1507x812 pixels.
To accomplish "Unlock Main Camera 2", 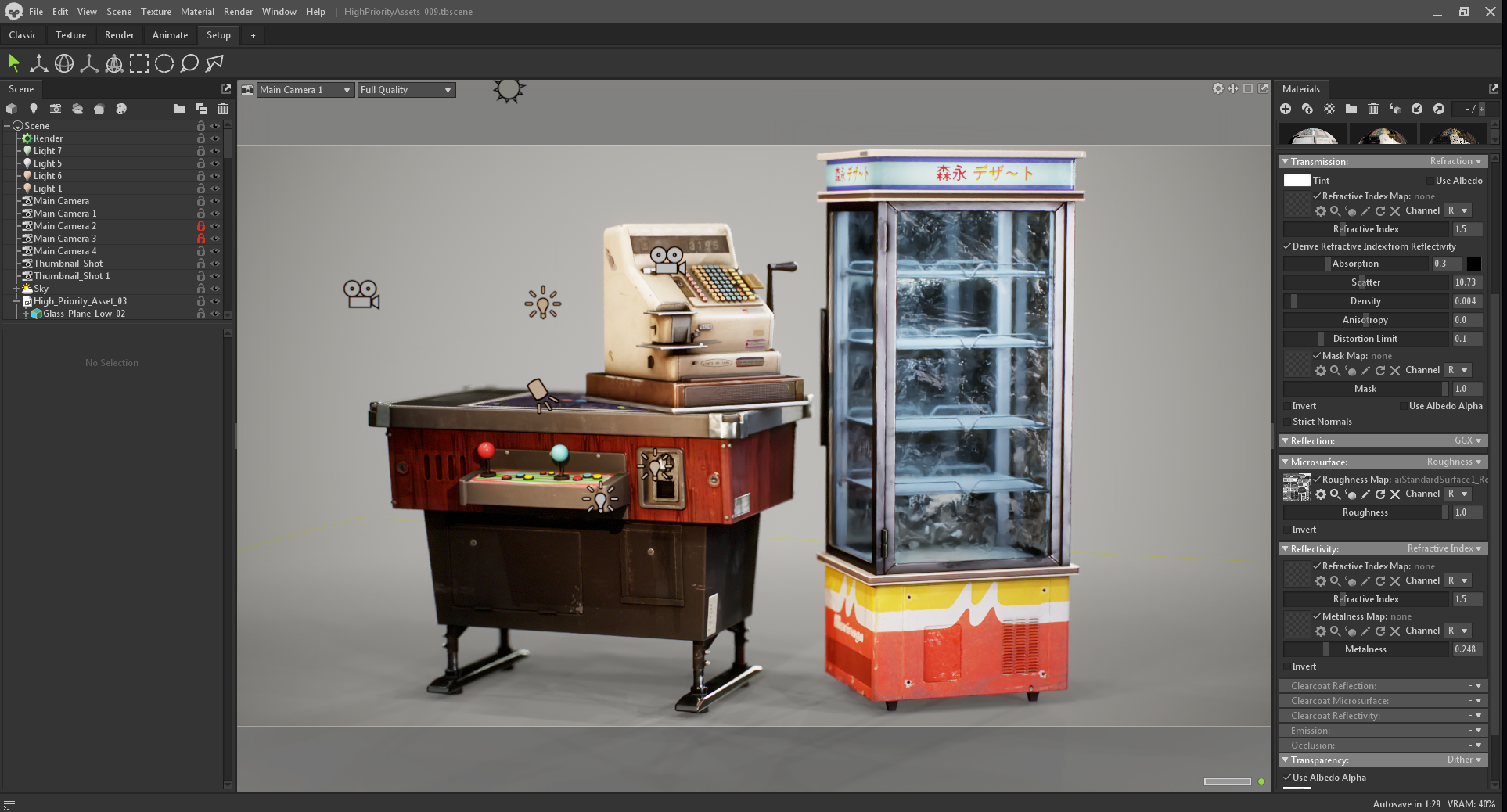I will coord(201,226).
